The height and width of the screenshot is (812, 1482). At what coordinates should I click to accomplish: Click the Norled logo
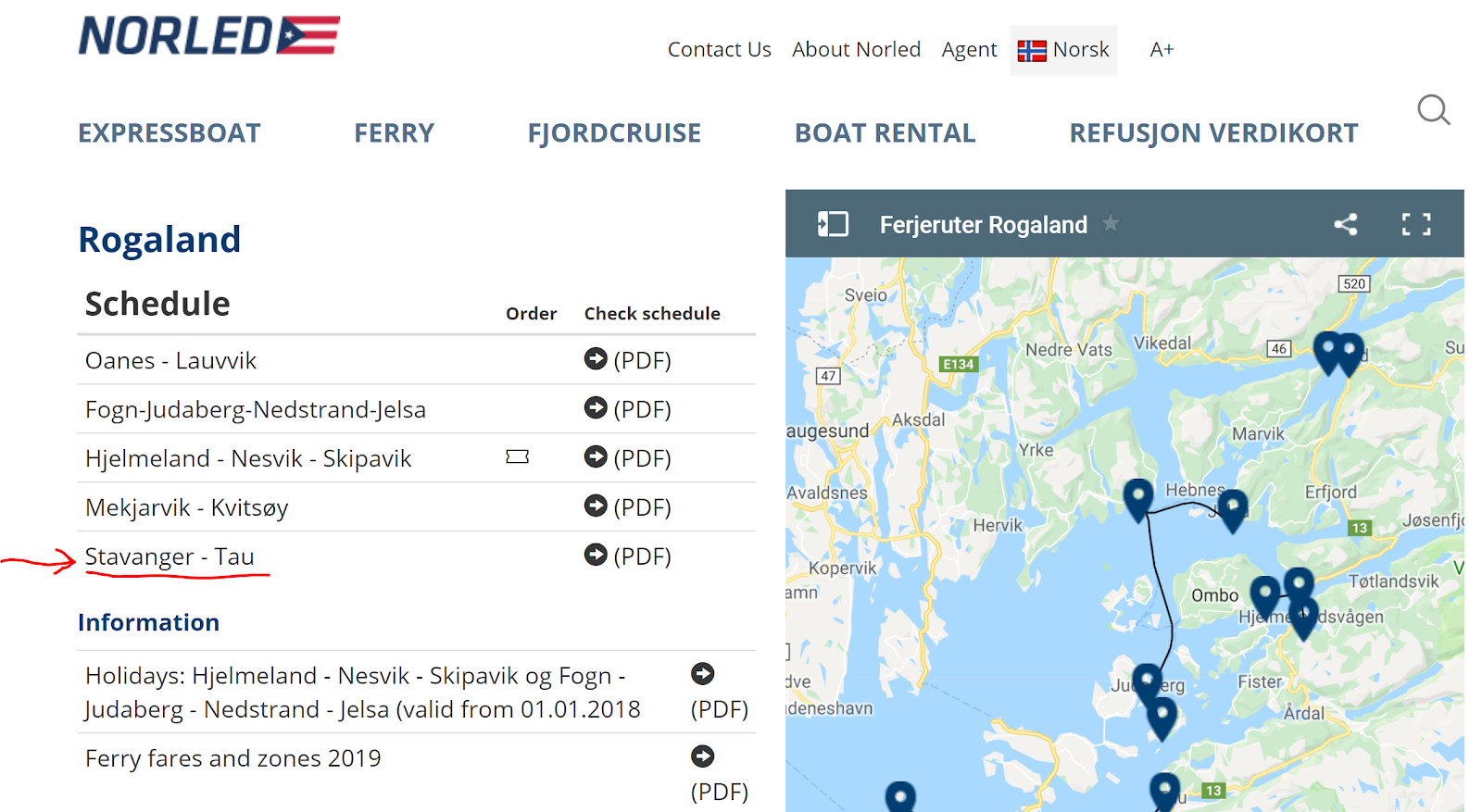[208, 36]
